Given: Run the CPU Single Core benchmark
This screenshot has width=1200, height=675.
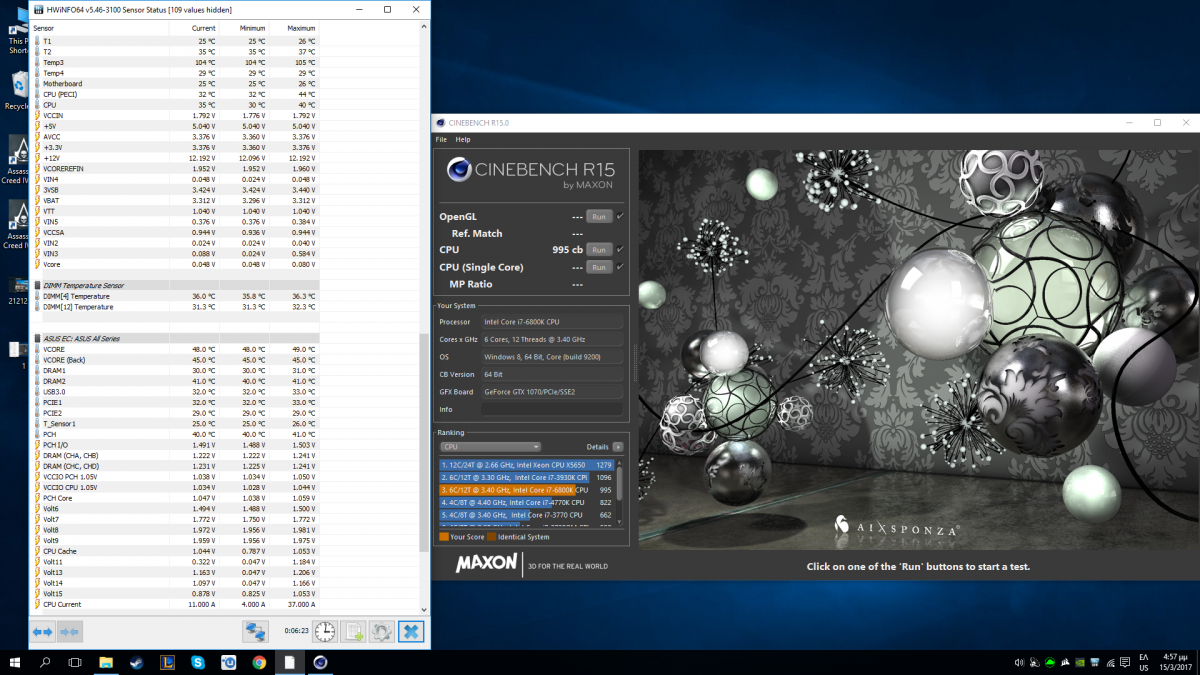Looking at the screenshot, I should pos(598,267).
